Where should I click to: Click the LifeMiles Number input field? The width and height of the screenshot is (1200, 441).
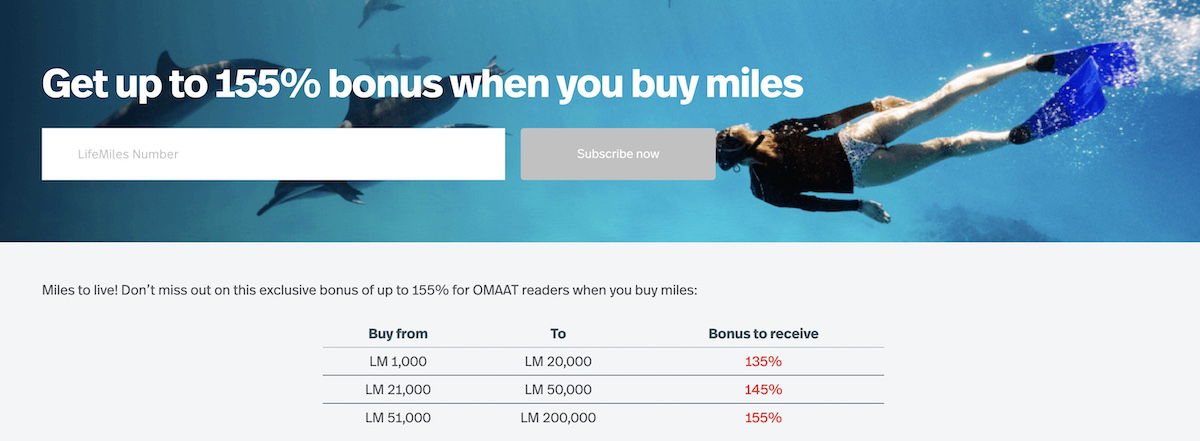[273, 154]
